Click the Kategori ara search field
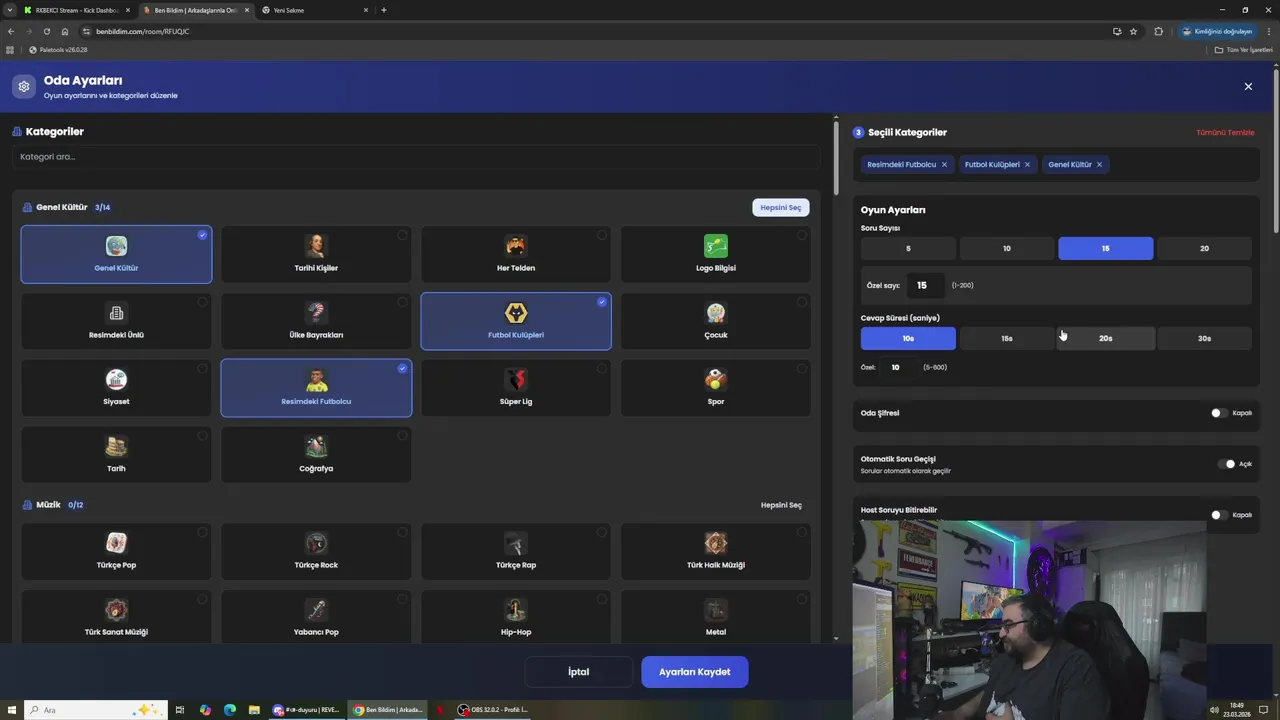The height and width of the screenshot is (720, 1280). coord(416,157)
